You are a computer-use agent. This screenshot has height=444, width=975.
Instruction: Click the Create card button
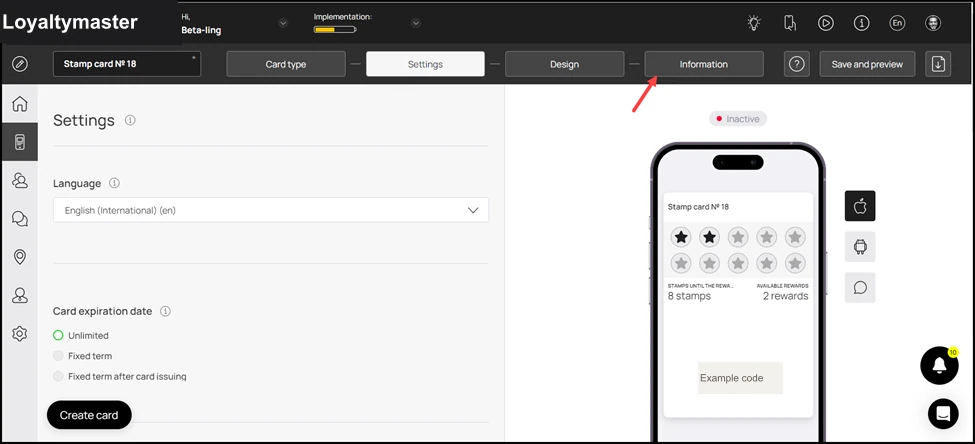coord(89,415)
